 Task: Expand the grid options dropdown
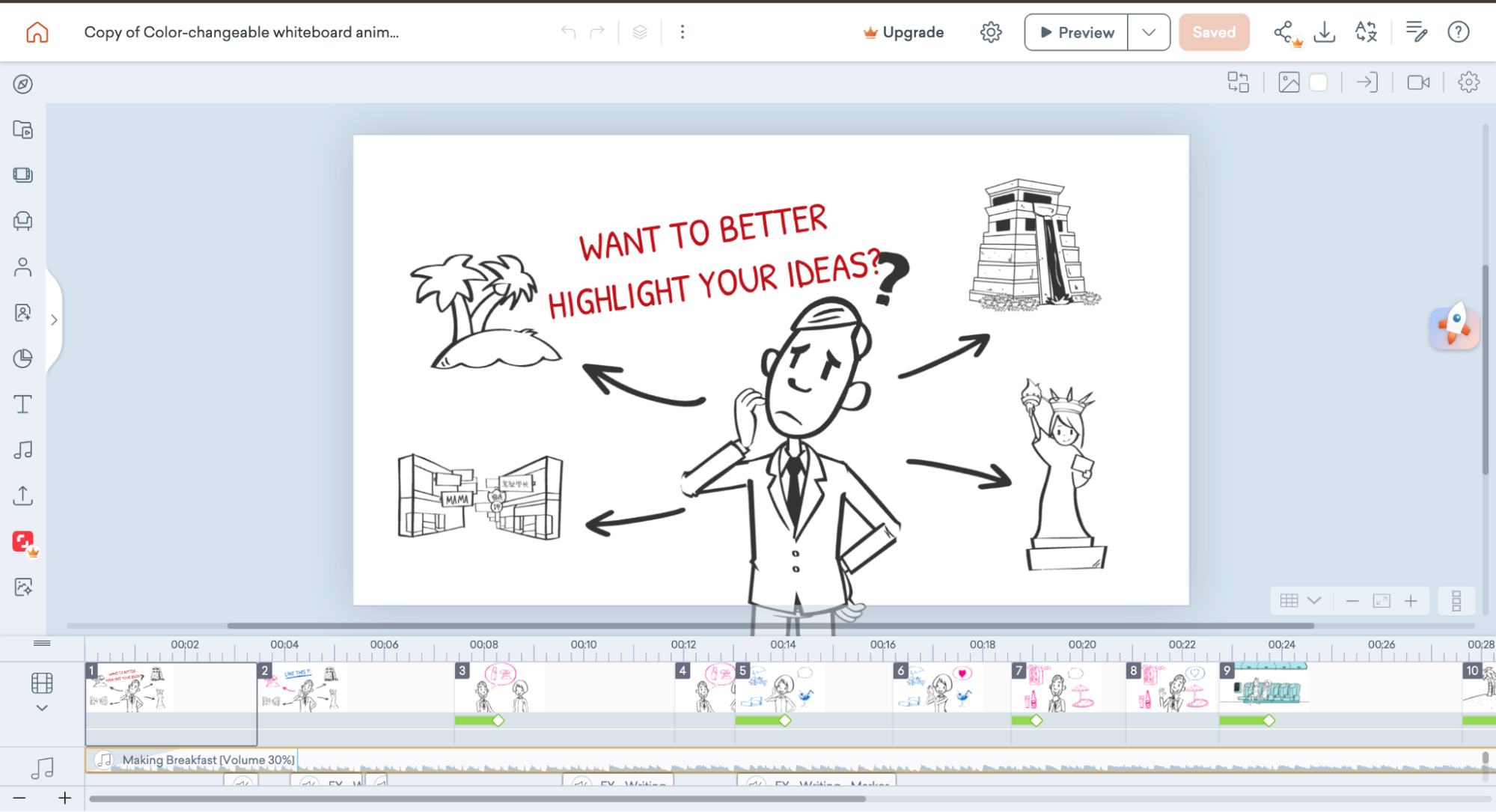[x=1314, y=601]
